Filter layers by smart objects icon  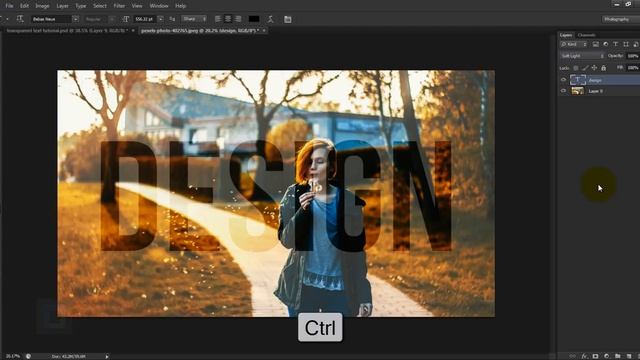pos(636,44)
